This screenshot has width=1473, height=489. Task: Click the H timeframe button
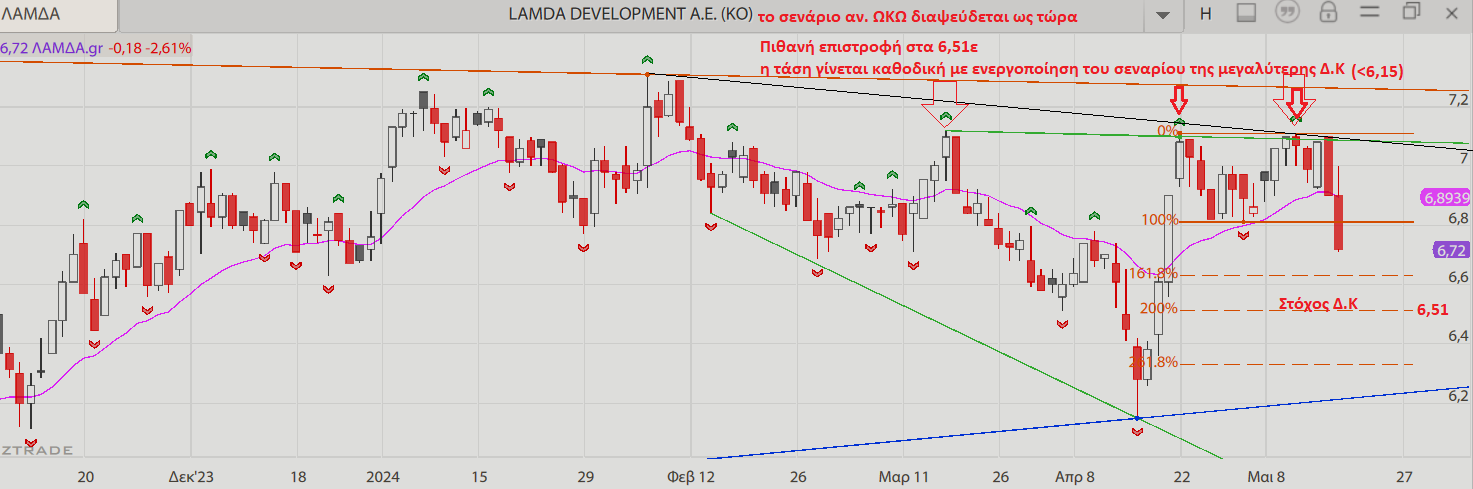[1205, 14]
